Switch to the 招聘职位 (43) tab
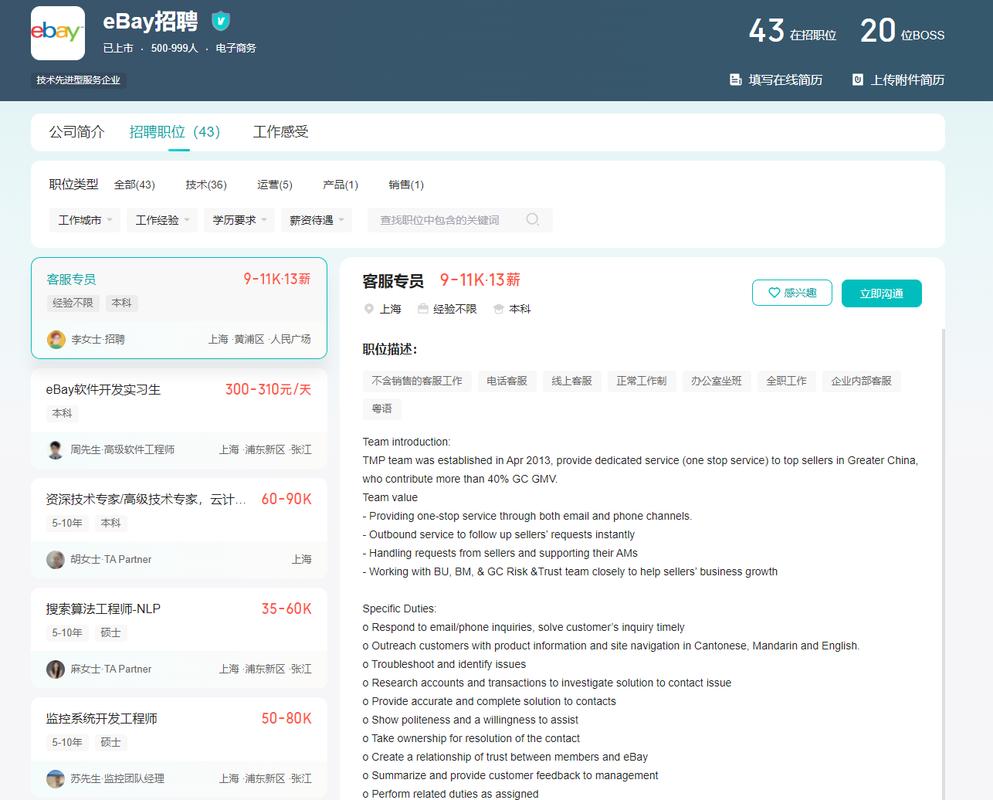 (175, 132)
